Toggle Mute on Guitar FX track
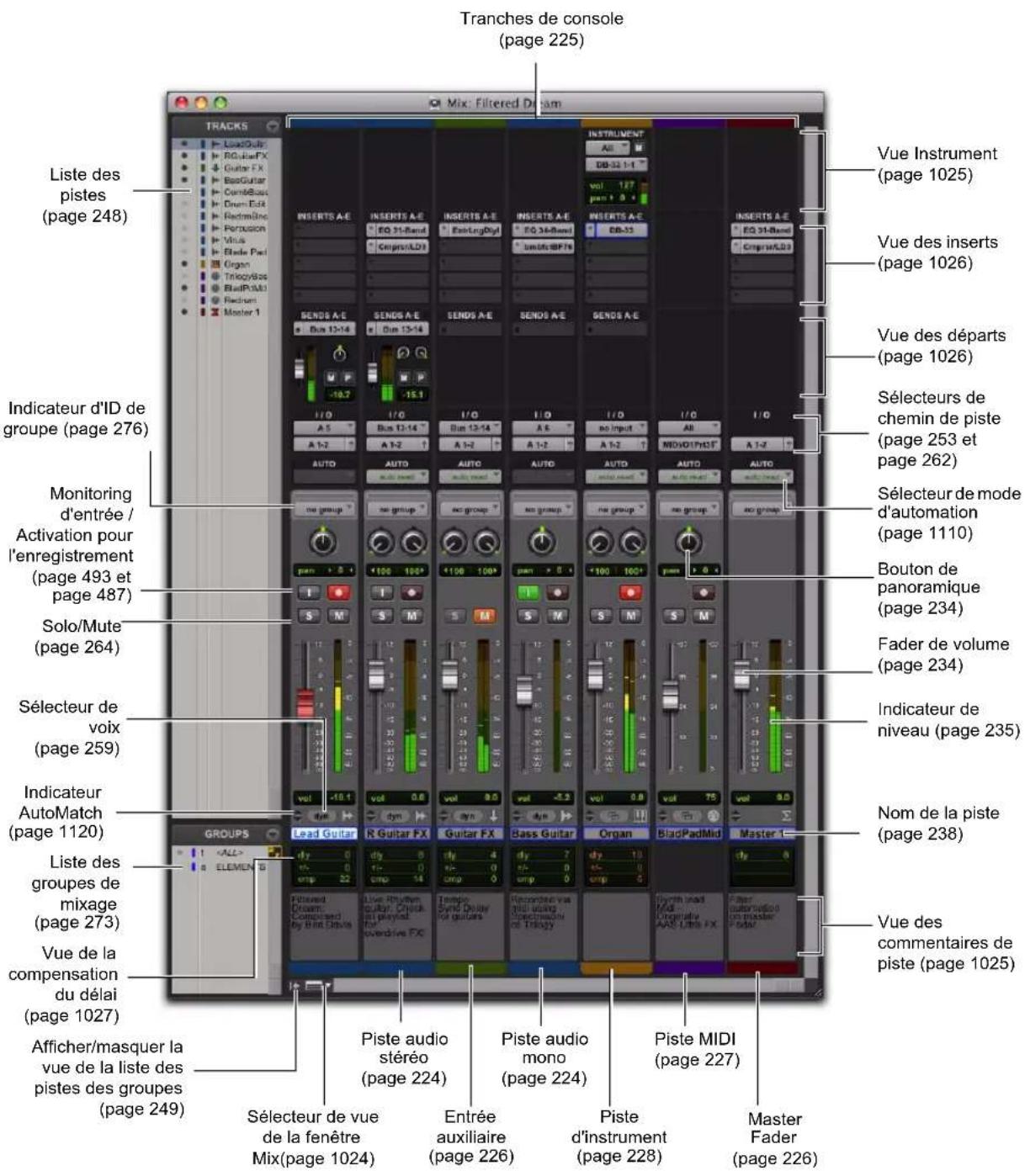The height and width of the screenshot is (1176, 1025). click(x=484, y=617)
